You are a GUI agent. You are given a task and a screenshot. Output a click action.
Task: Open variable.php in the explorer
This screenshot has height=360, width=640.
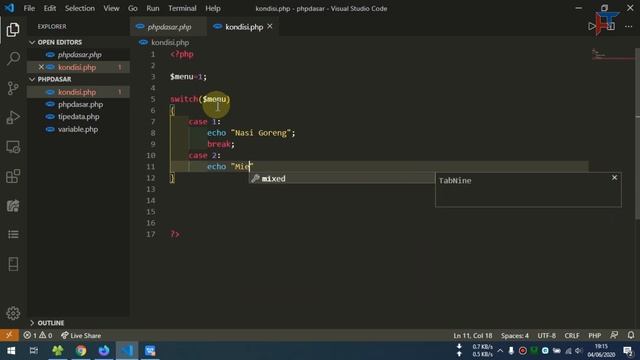(x=78, y=129)
